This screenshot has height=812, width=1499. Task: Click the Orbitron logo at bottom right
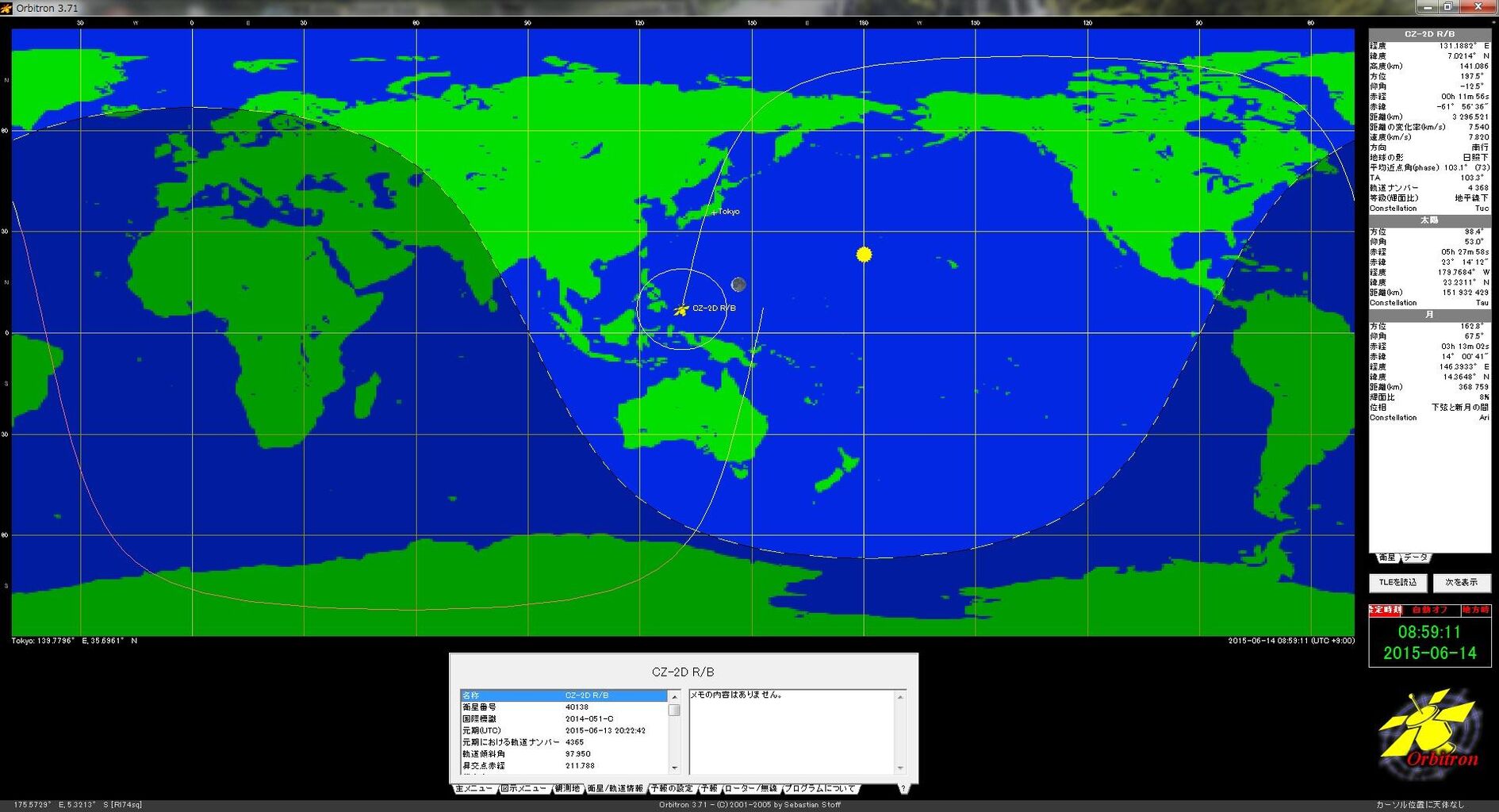click(x=1429, y=734)
